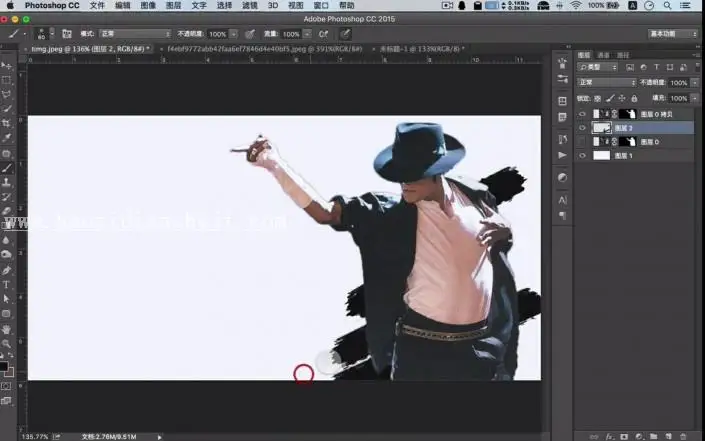Delete layer trash button

(x=683, y=436)
